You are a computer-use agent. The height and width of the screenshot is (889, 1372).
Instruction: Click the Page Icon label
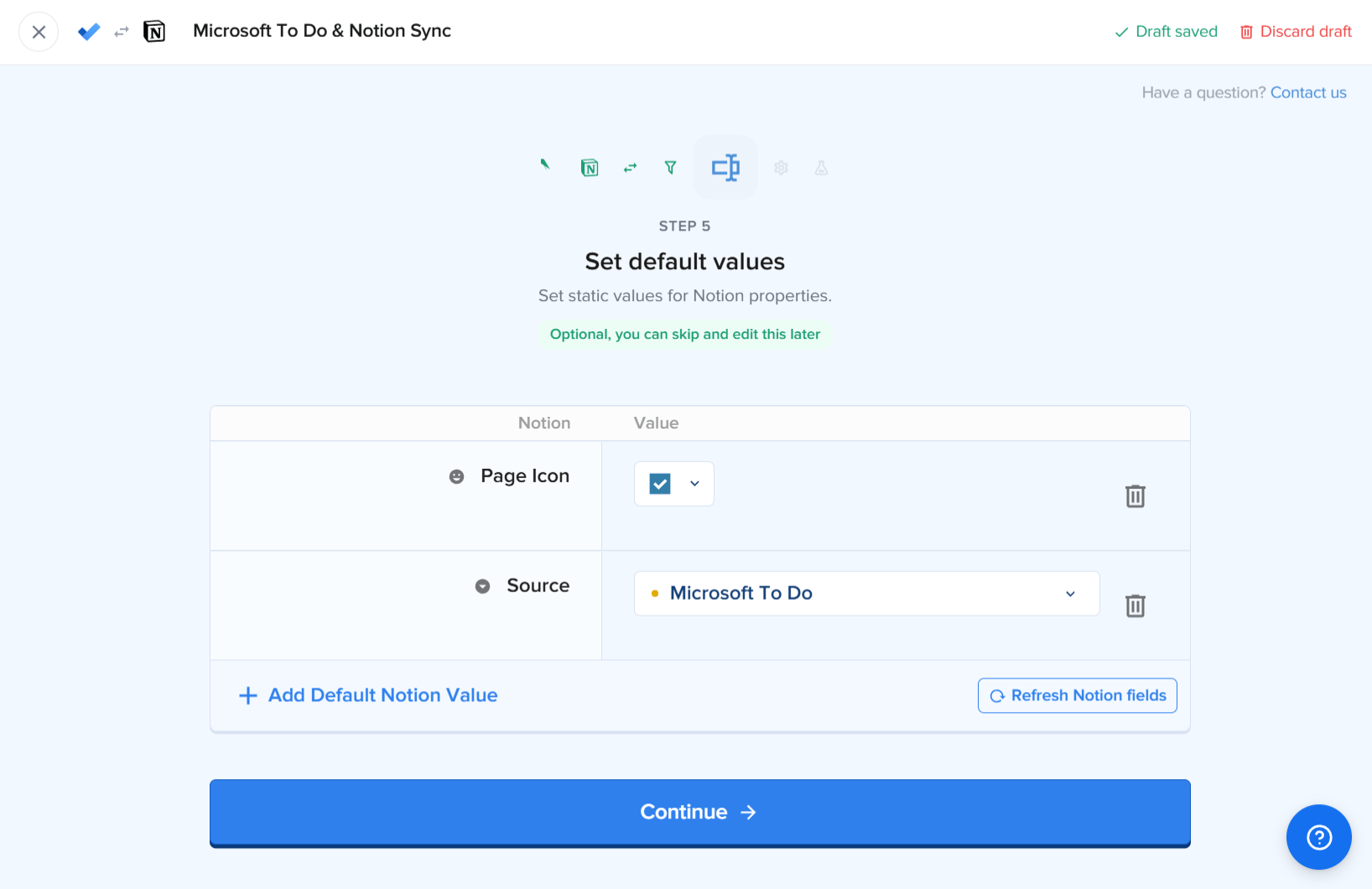point(525,476)
